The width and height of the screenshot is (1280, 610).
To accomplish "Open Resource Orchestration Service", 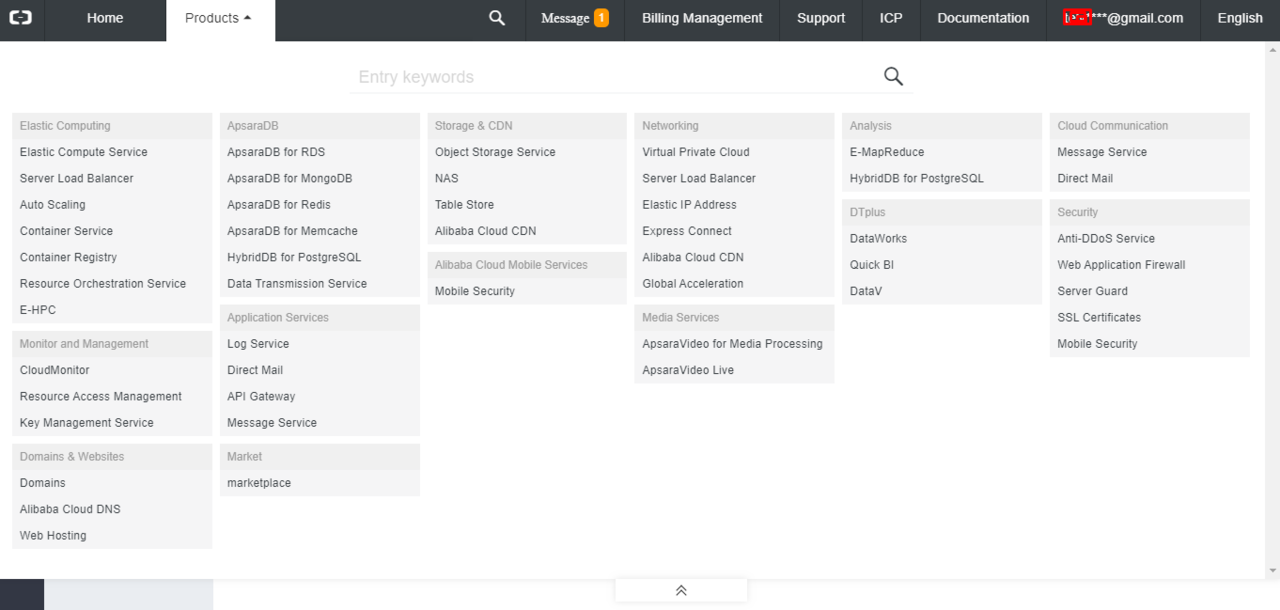I will [103, 283].
